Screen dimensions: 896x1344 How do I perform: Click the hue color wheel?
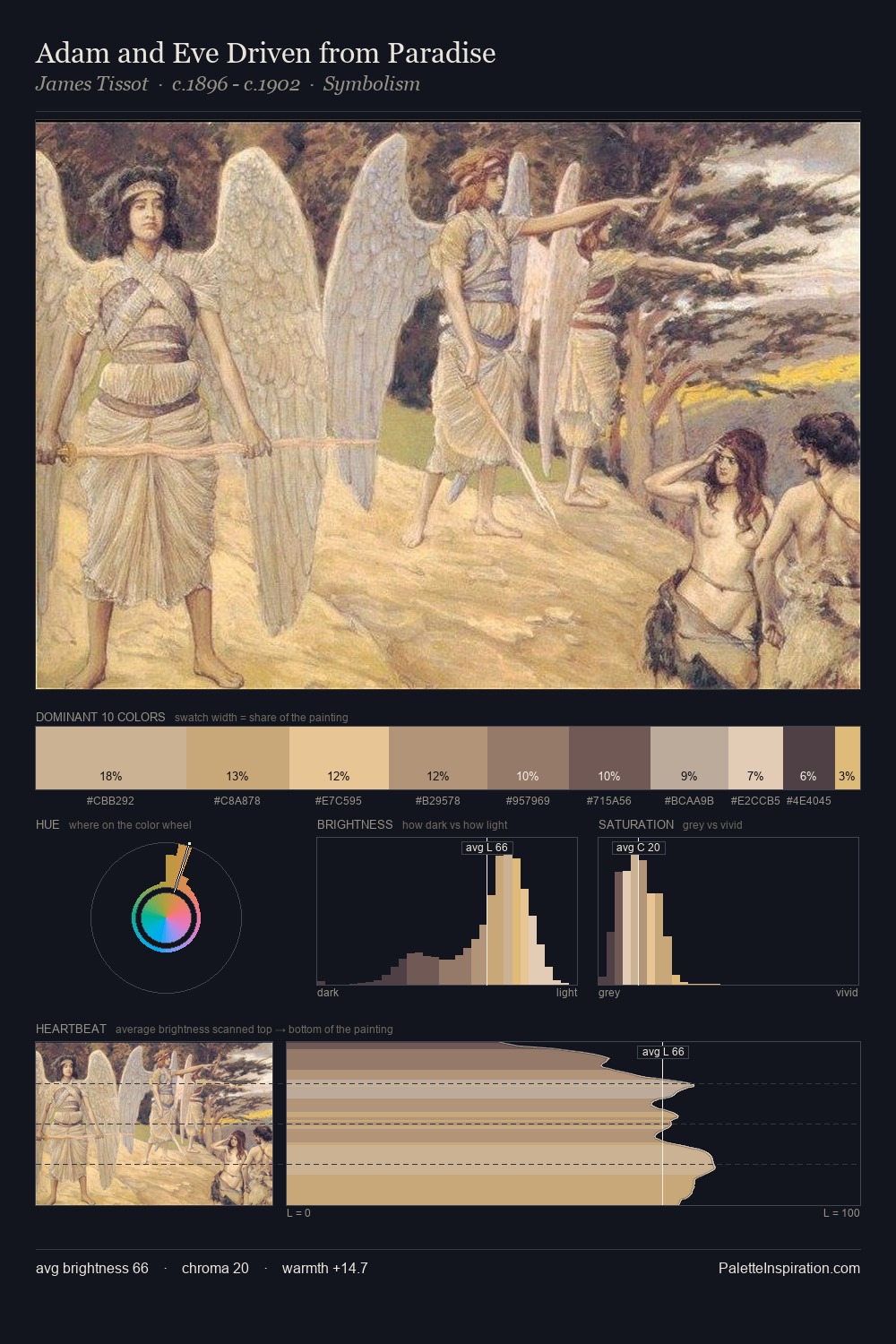[x=166, y=918]
